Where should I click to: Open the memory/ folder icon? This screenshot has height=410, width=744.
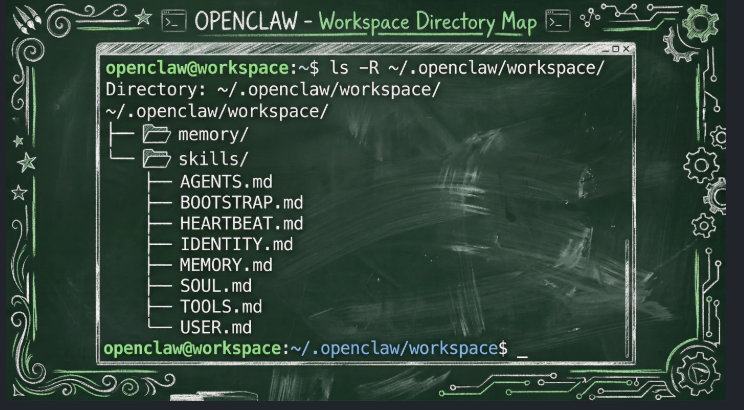coord(157,133)
